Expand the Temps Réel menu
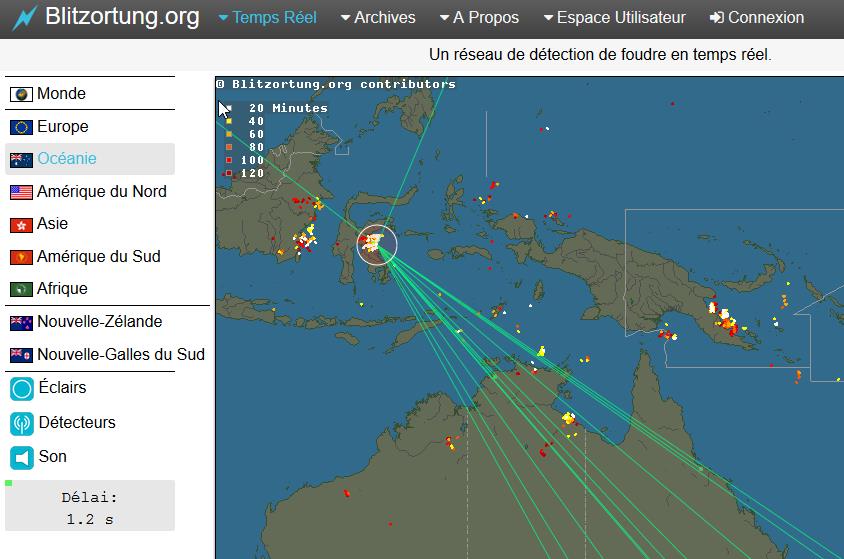Image resolution: width=844 pixels, height=559 pixels. coord(268,18)
